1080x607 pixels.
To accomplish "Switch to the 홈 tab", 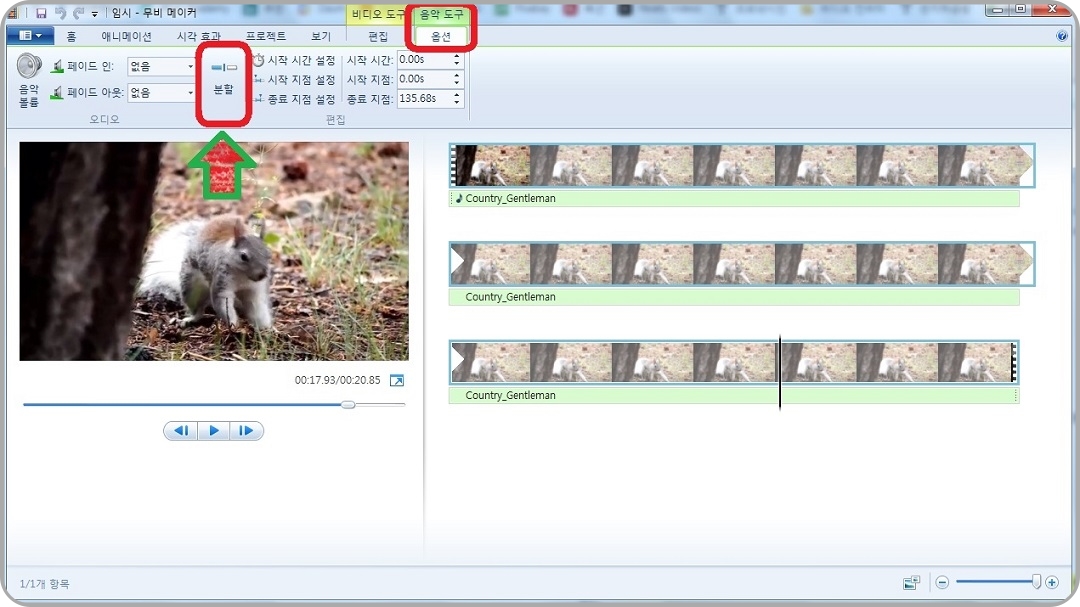I will [71, 36].
